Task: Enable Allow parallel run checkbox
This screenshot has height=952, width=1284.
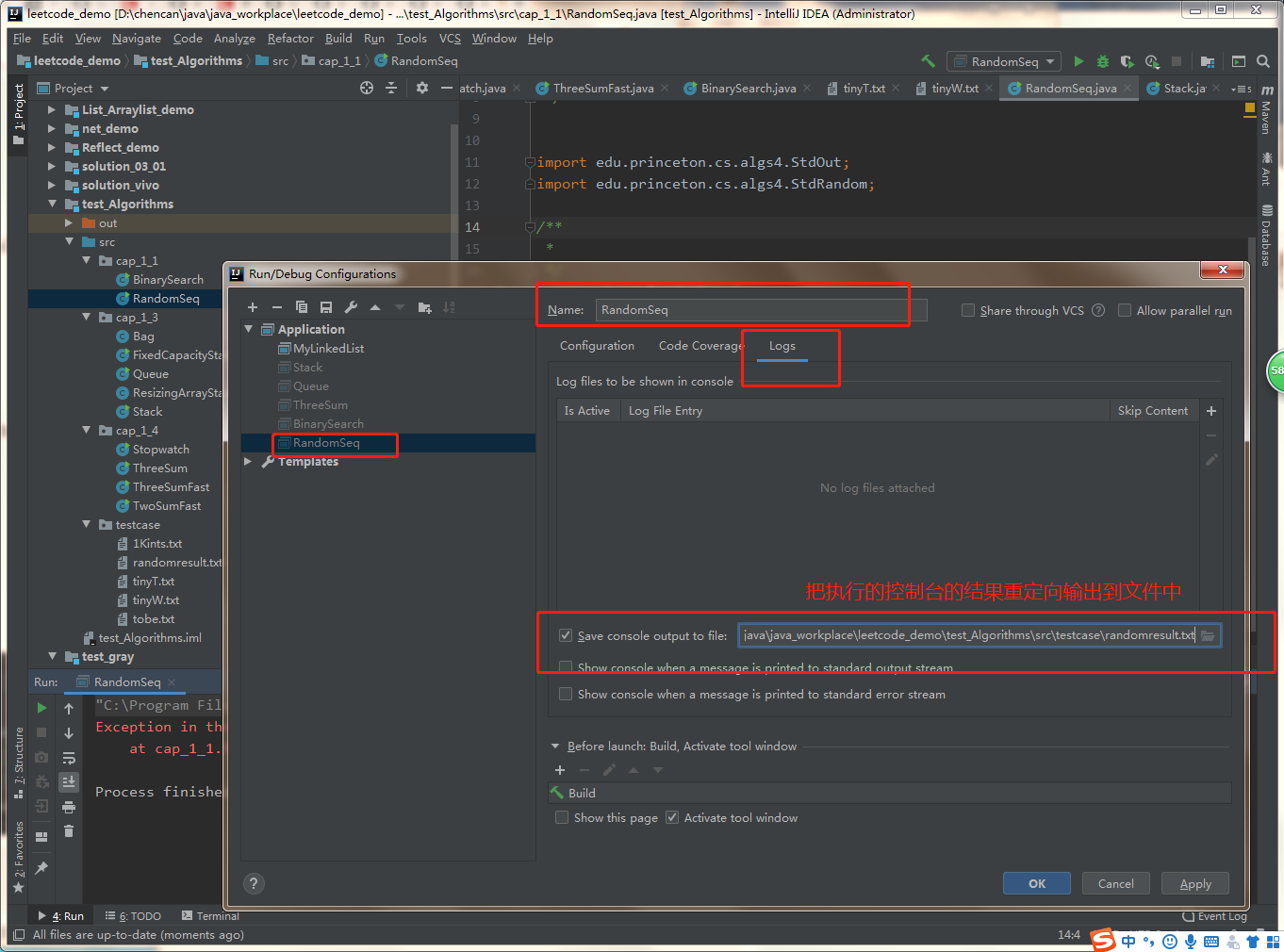Action: click(x=1125, y=310)
